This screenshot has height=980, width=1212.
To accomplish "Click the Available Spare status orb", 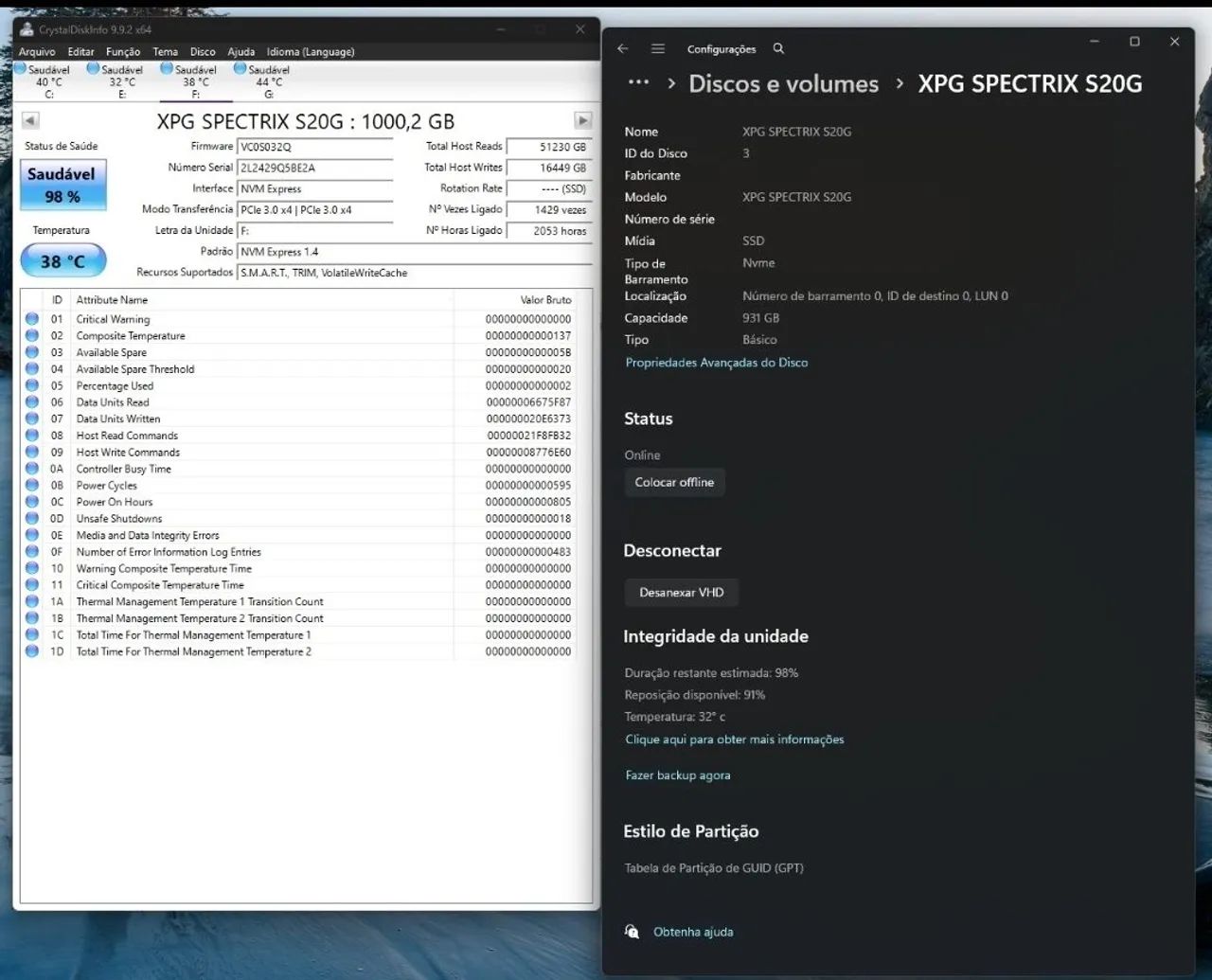I will point(32,352).
